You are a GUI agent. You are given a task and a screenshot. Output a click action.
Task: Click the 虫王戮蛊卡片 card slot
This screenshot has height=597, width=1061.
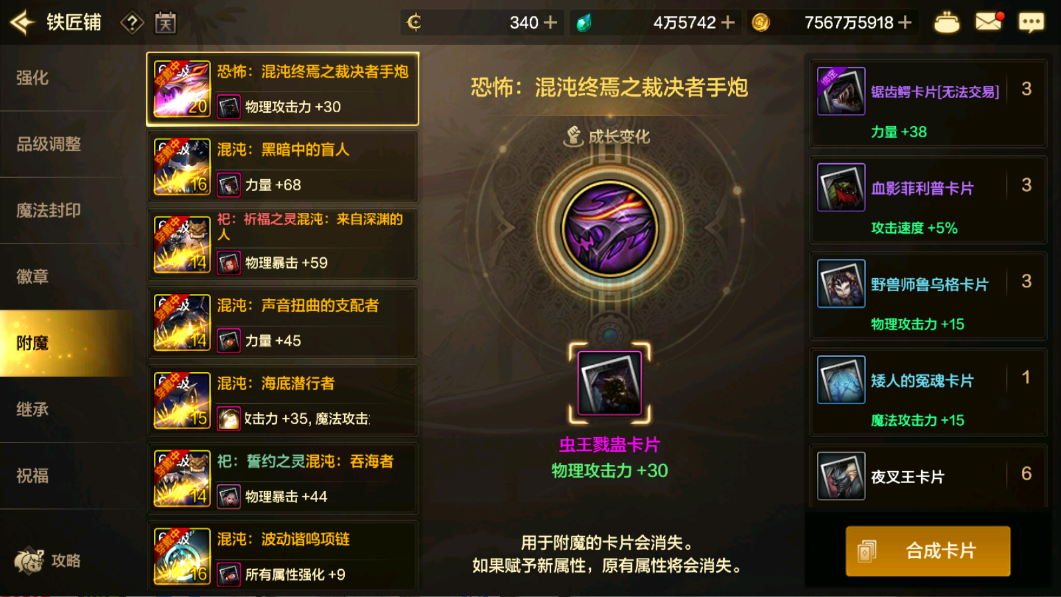pos(610,383)
